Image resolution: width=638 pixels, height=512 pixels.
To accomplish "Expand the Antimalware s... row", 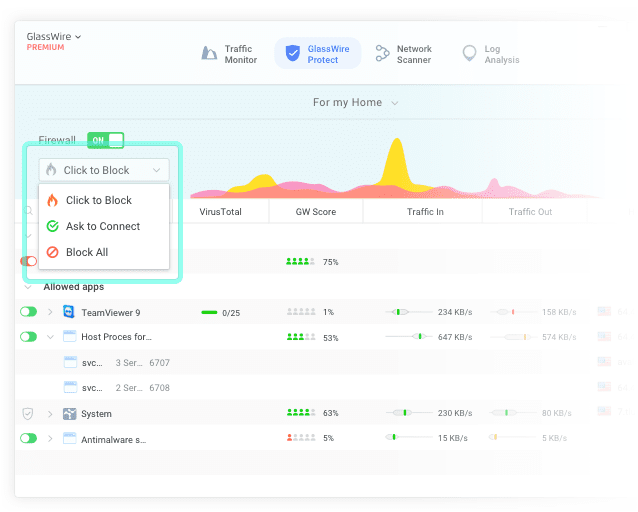I will (x=50, y=439).
